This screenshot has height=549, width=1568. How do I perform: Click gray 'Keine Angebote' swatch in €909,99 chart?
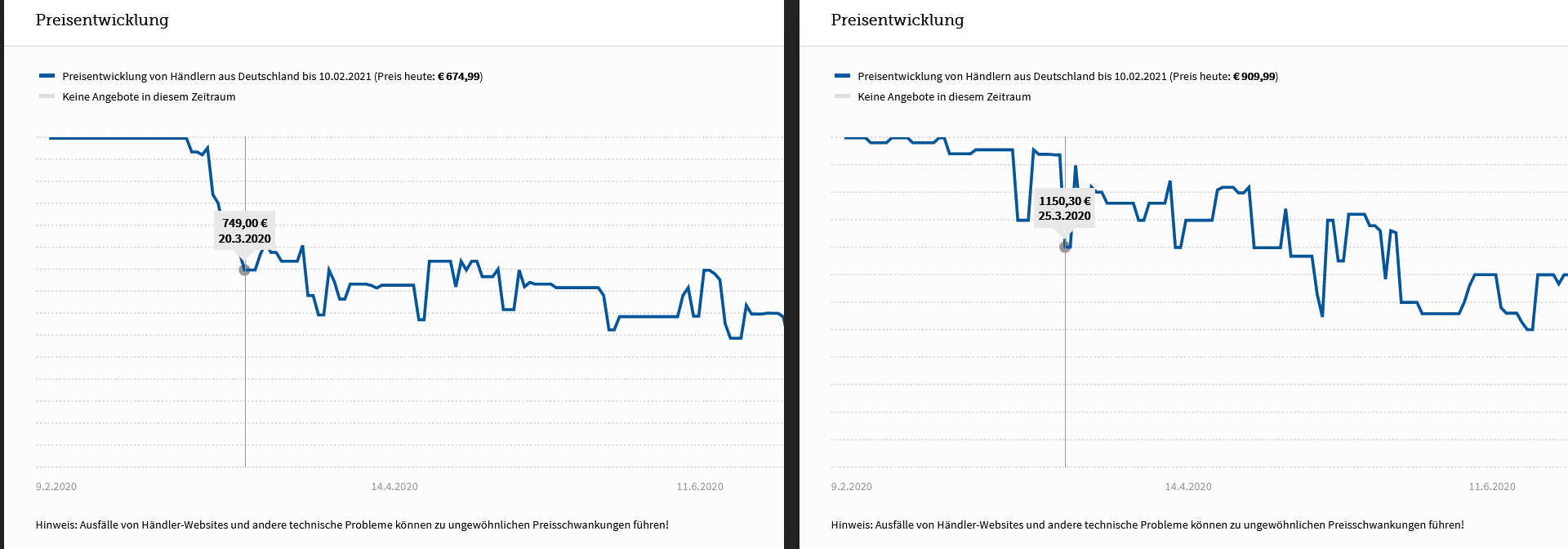click(x=842, y=96)
